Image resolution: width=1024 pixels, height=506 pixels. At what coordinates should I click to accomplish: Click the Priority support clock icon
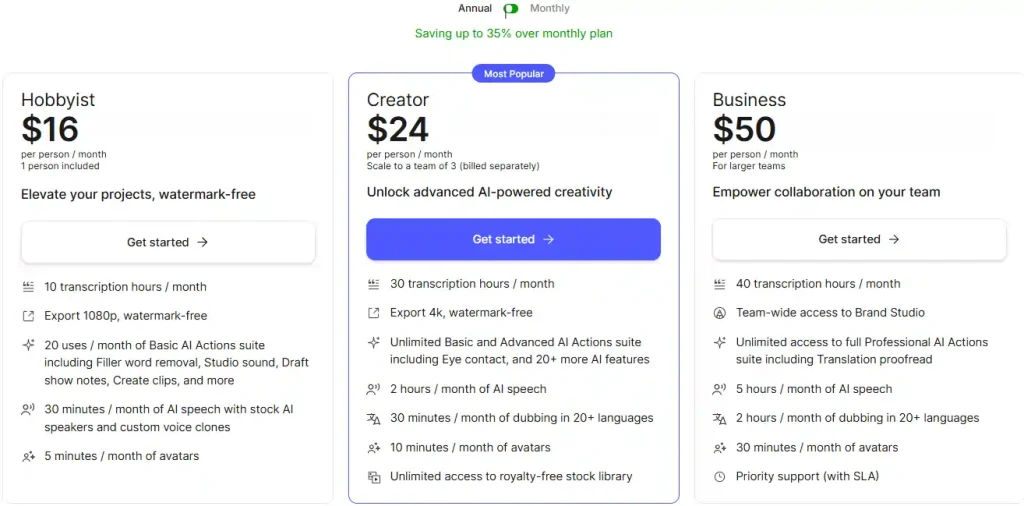tap(719, 477)
